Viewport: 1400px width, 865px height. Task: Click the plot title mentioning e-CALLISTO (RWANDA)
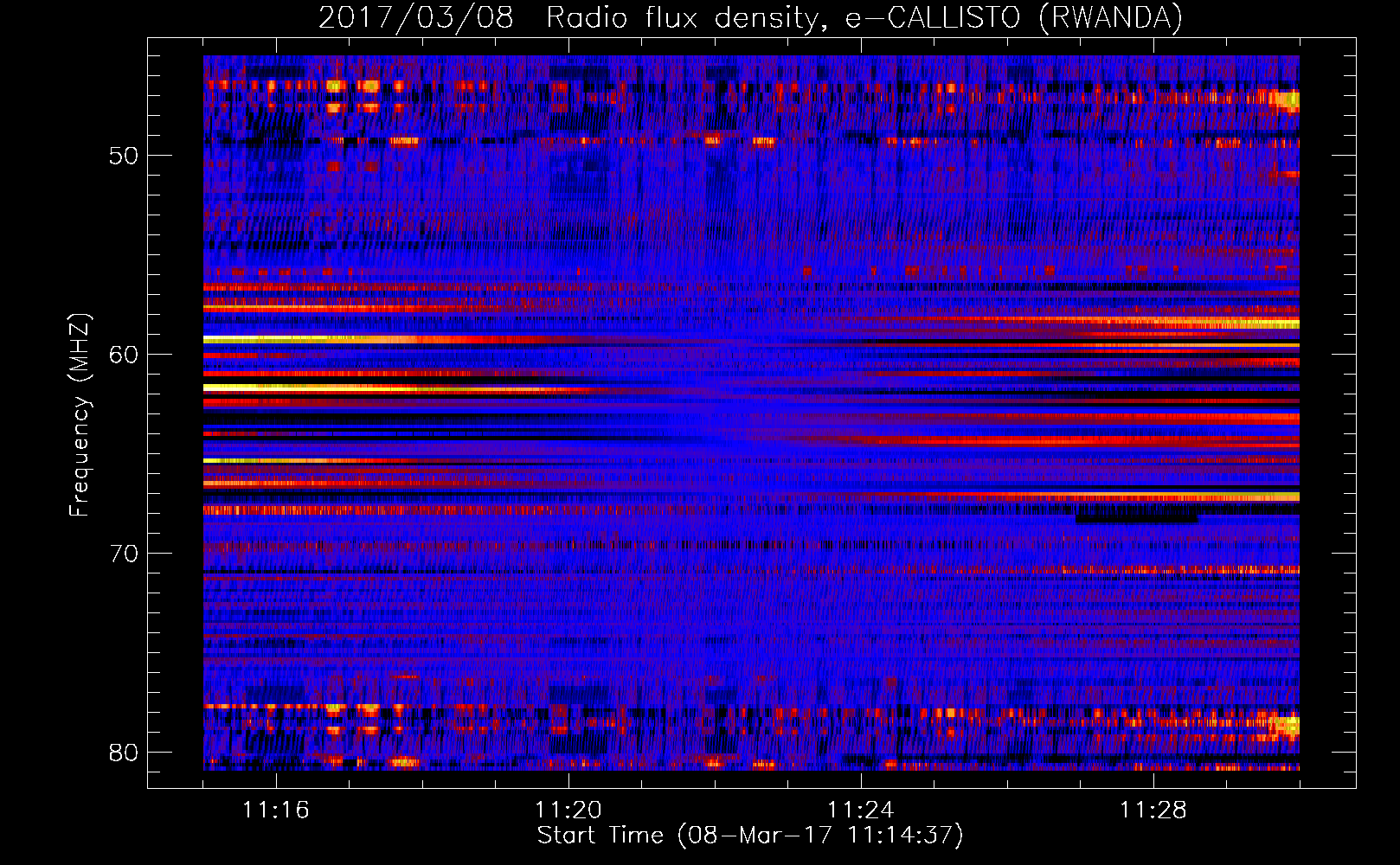750,18
